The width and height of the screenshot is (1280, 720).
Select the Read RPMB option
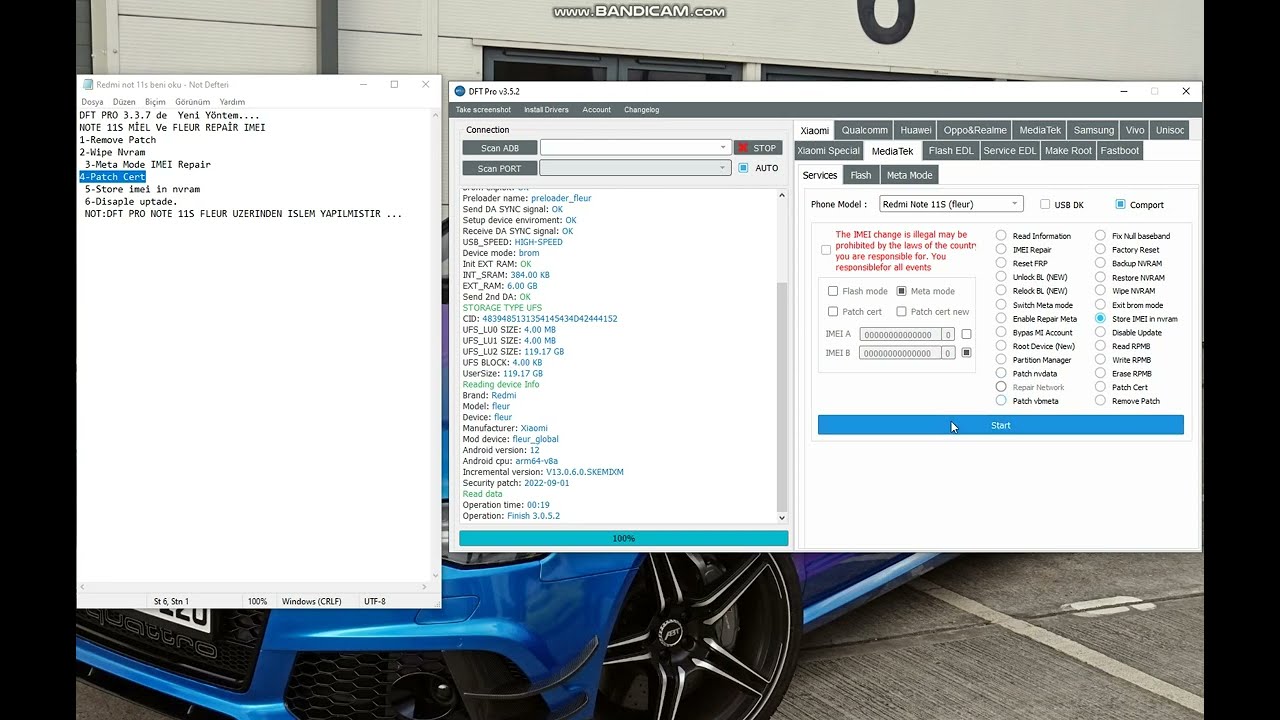pos(1100,346)
